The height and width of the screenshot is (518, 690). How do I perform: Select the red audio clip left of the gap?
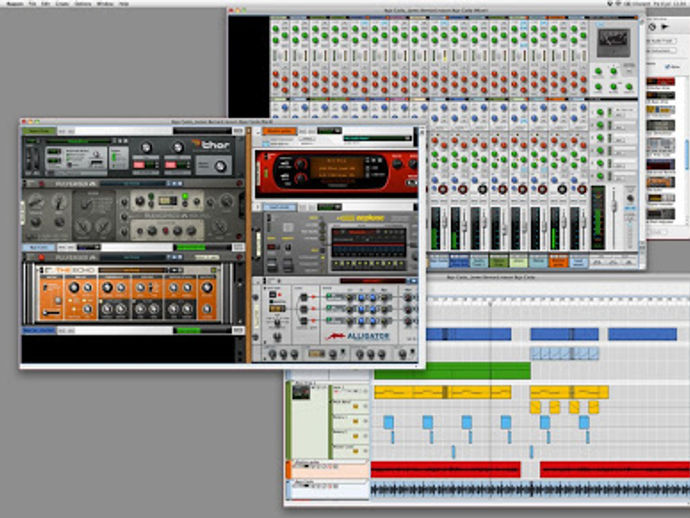[x=446, y=470]
